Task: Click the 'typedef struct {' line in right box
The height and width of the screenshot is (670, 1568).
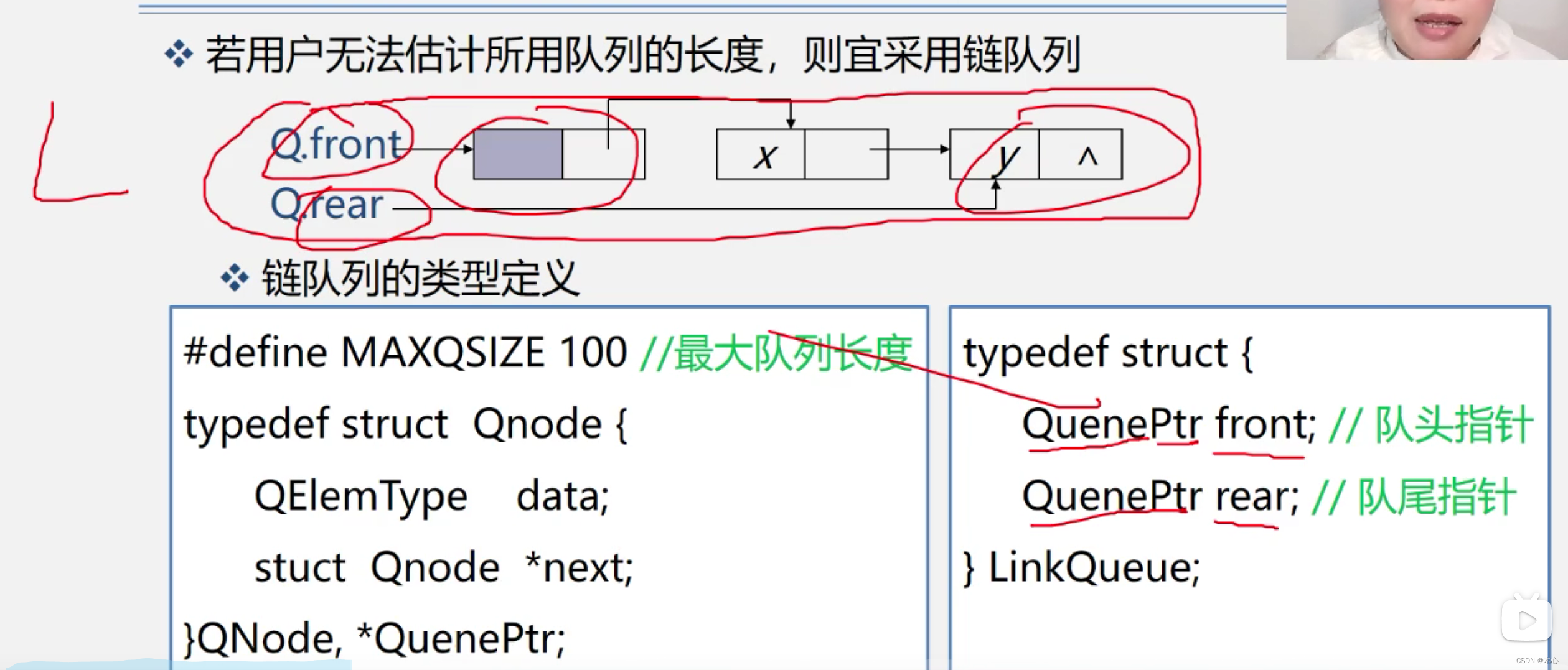Action: (1108, 353)
